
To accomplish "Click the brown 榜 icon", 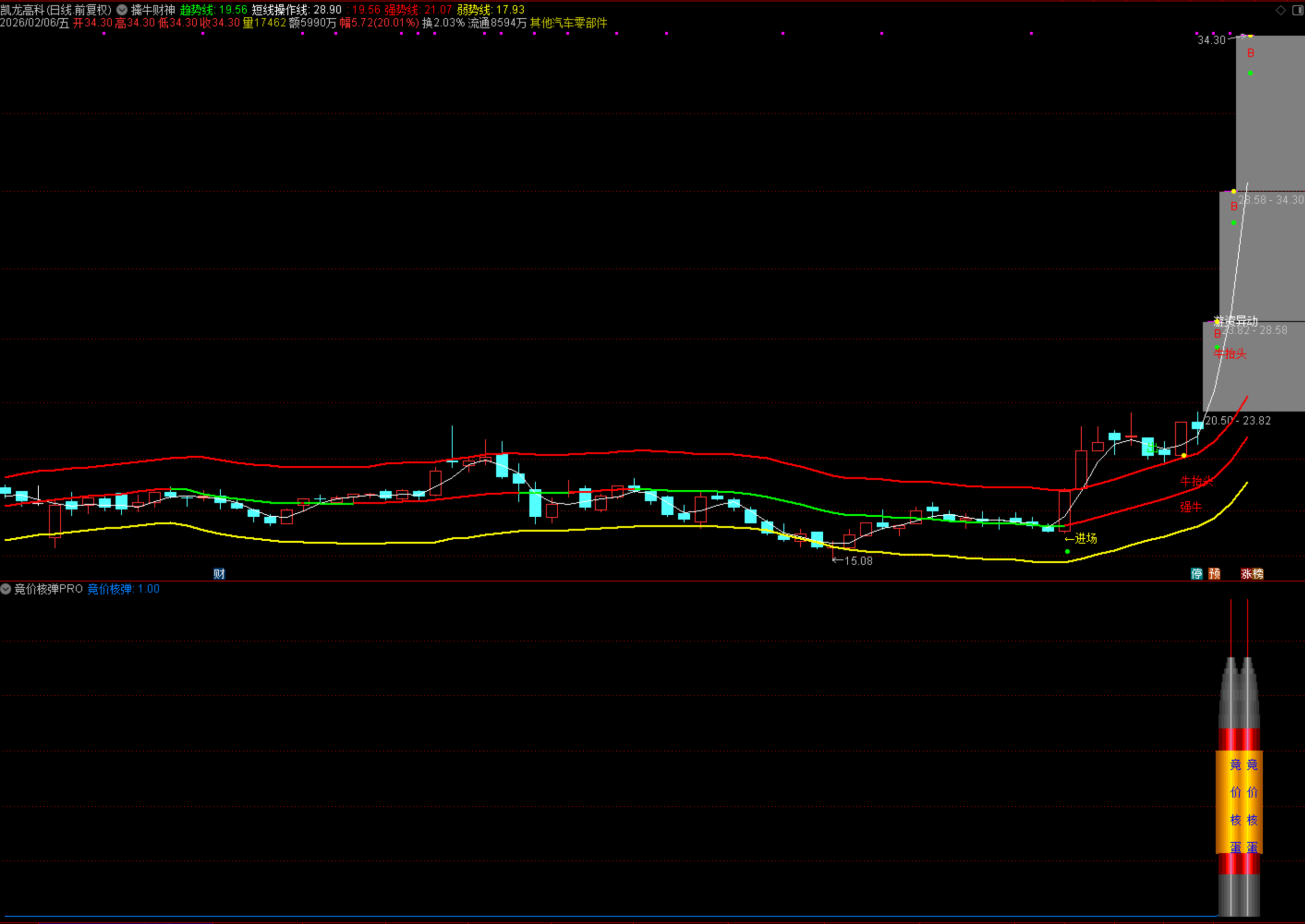I will click(x=1257, y=573).
